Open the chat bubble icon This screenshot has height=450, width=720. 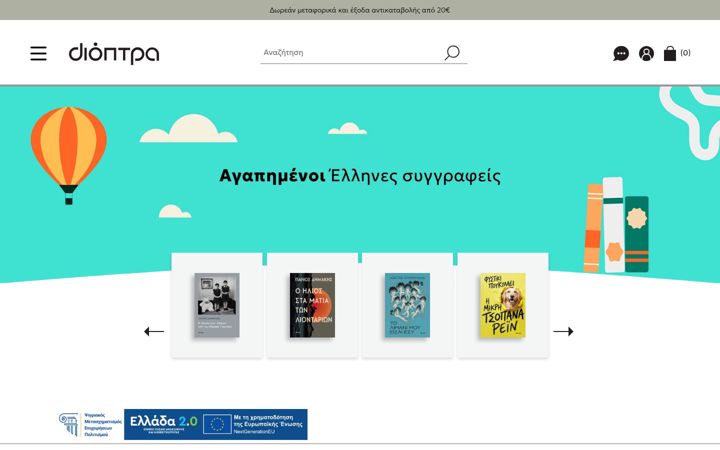[621, 54]
